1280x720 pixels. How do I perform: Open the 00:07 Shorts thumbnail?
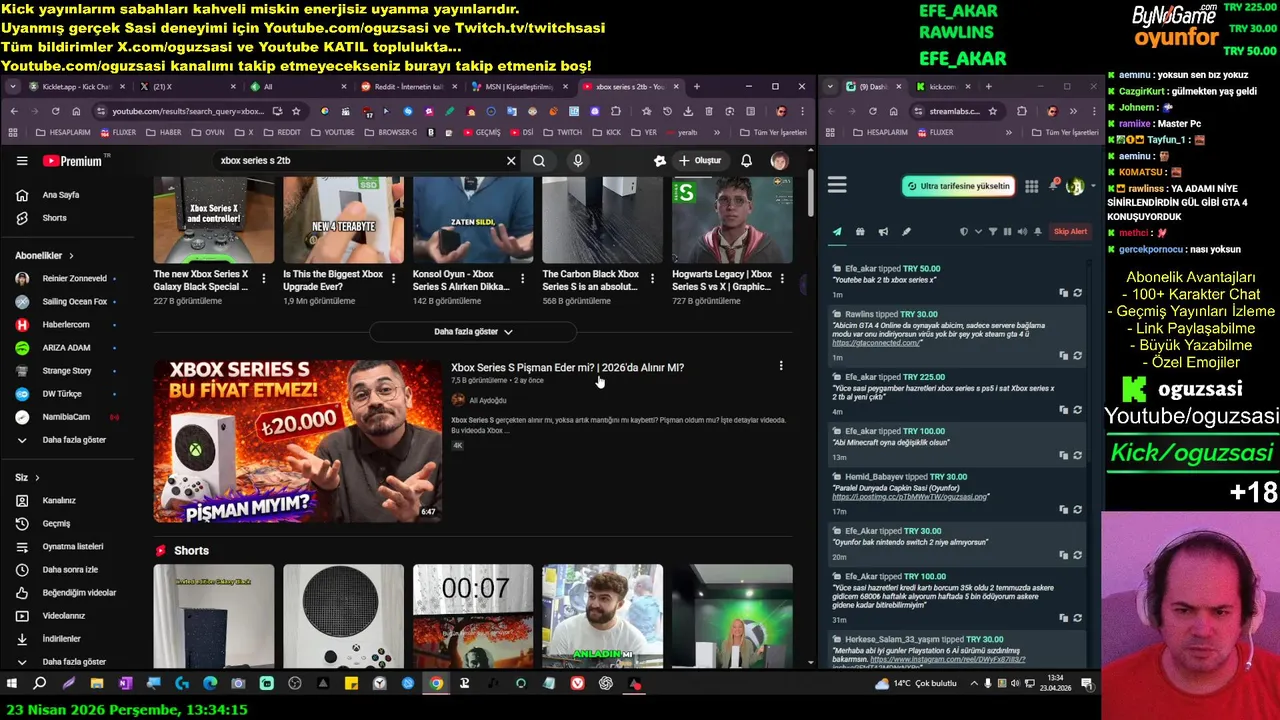[473, 616]
